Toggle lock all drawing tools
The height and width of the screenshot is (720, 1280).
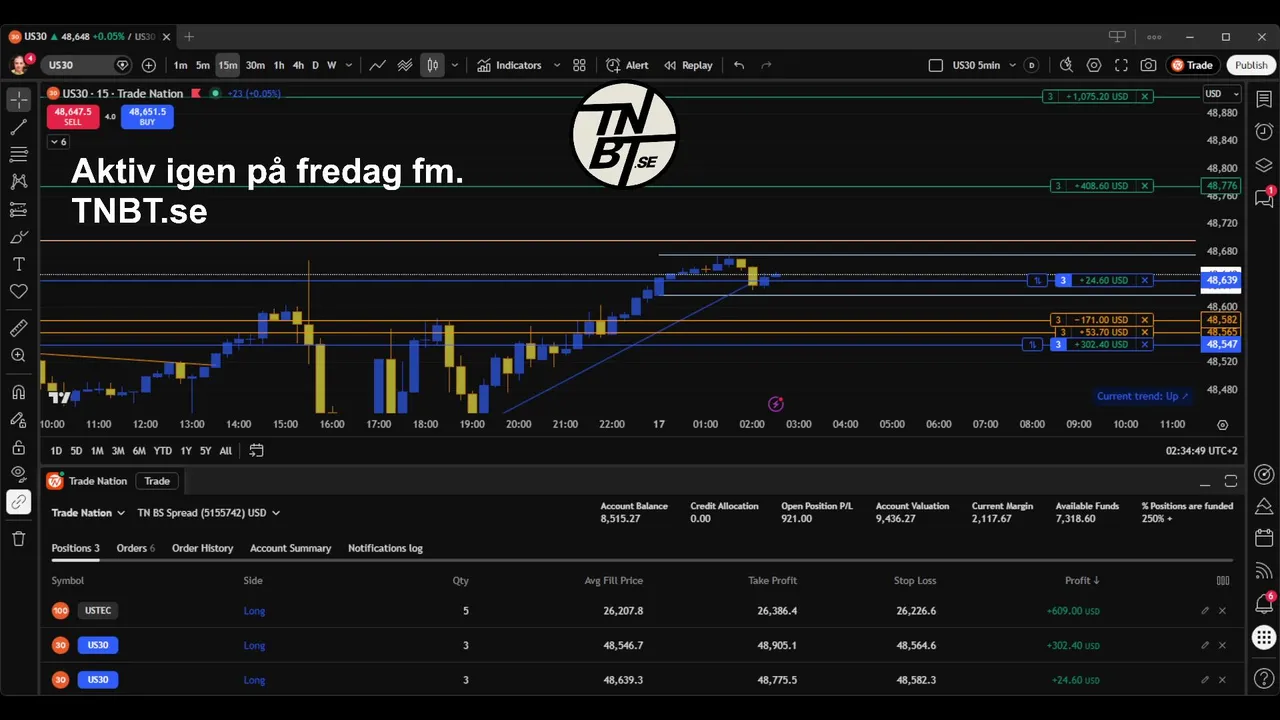pyautogui.click(x=18, y=447)
